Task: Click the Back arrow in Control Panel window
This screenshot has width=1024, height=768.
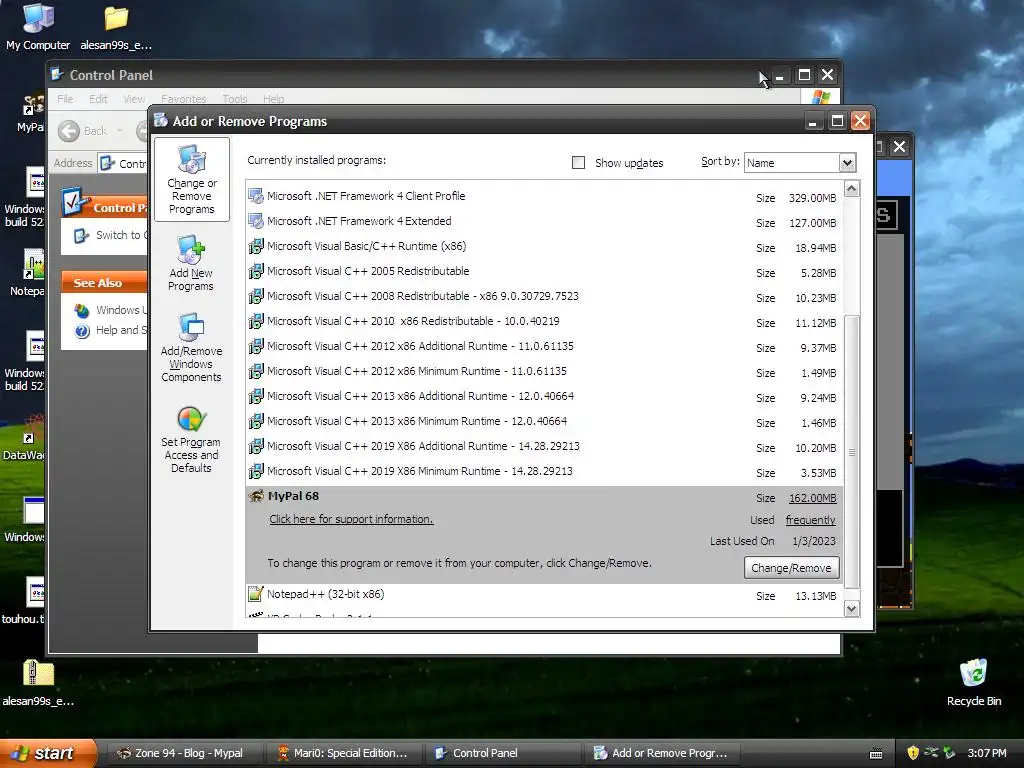Action: (69, 131)
